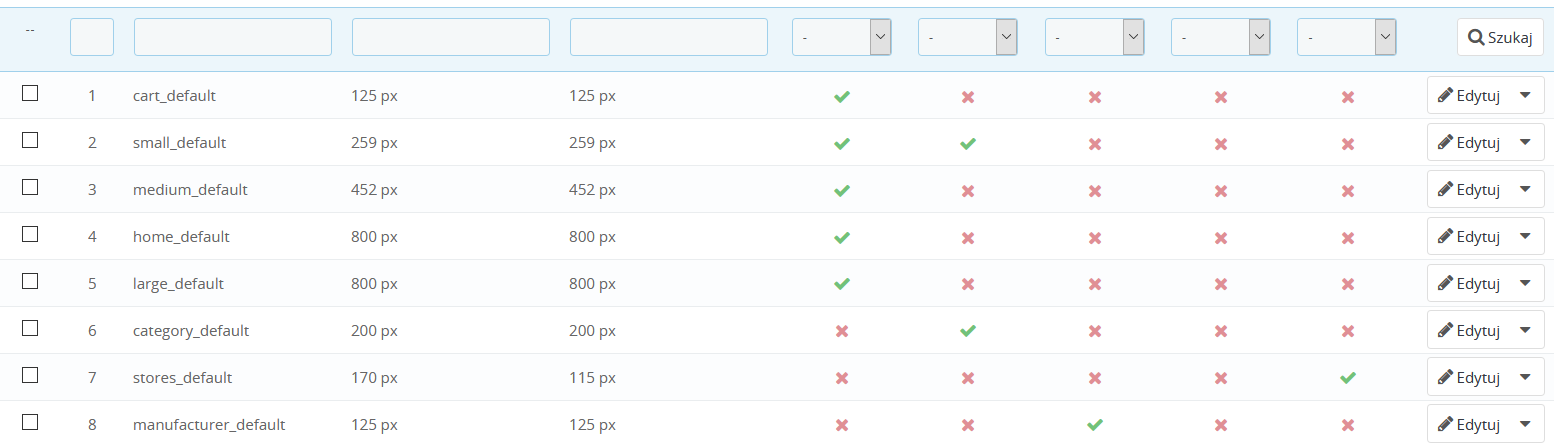
Task: Toggle the green checkmark in category_default row
Action: coord(968,331)
